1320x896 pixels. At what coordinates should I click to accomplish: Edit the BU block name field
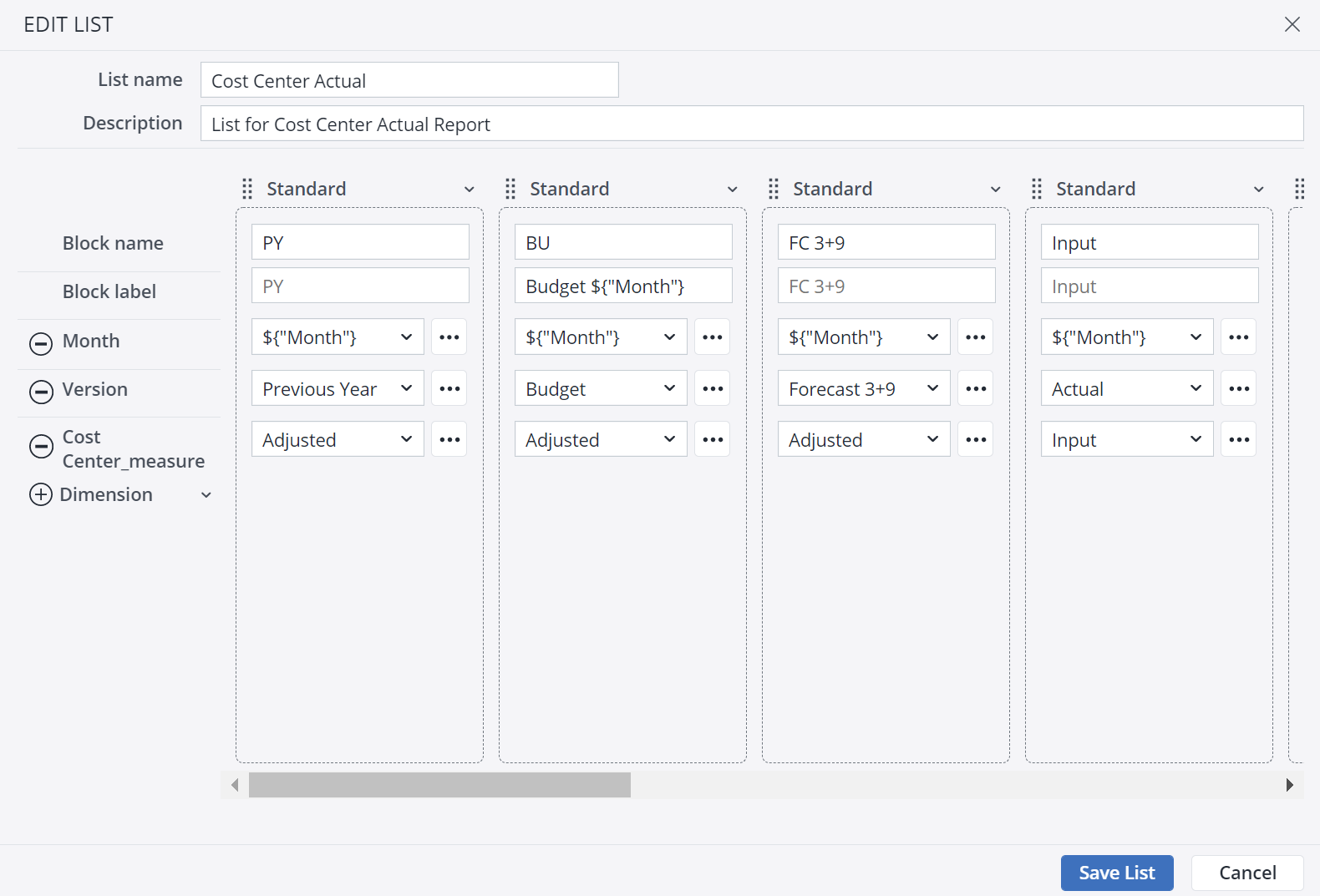pos(623,242)
